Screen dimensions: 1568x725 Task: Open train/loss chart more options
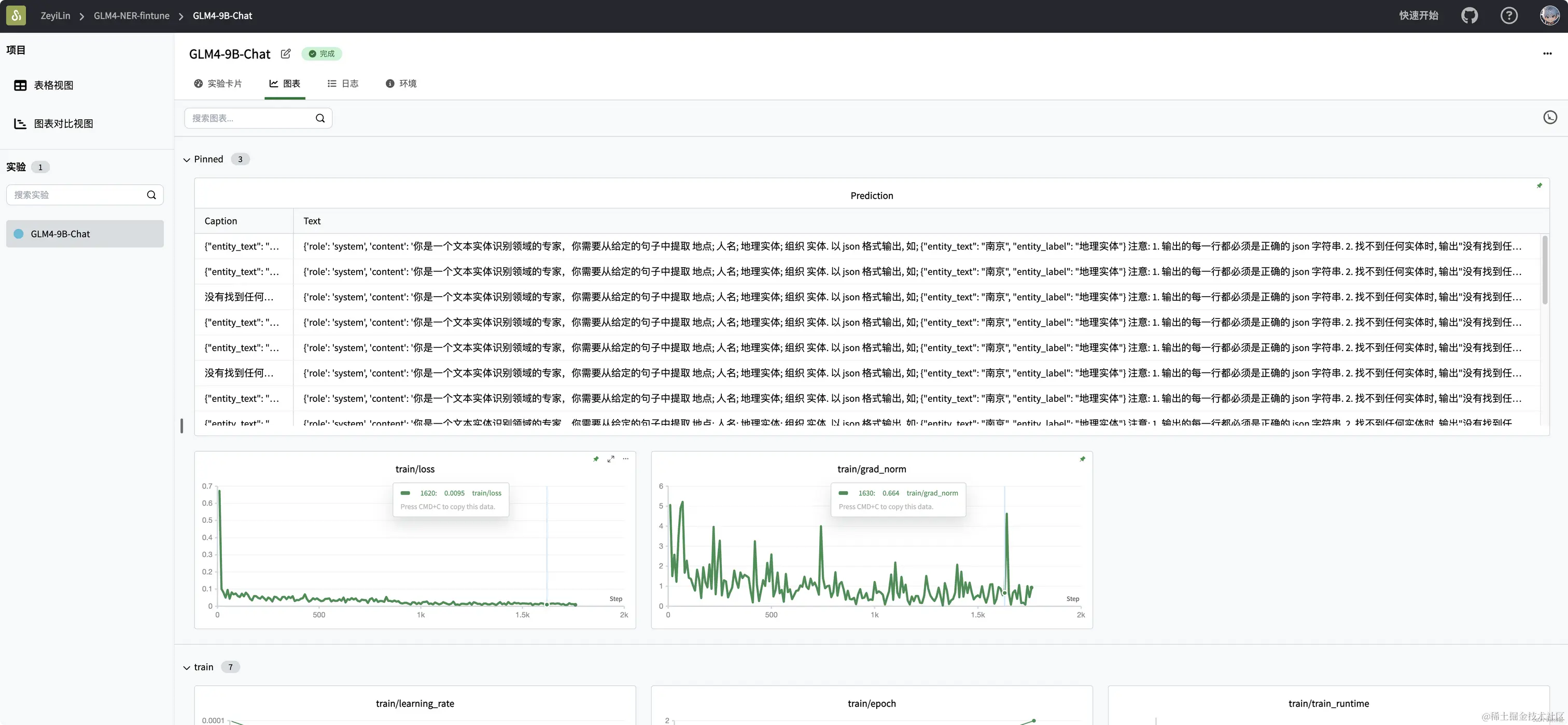tap(626, 459)
